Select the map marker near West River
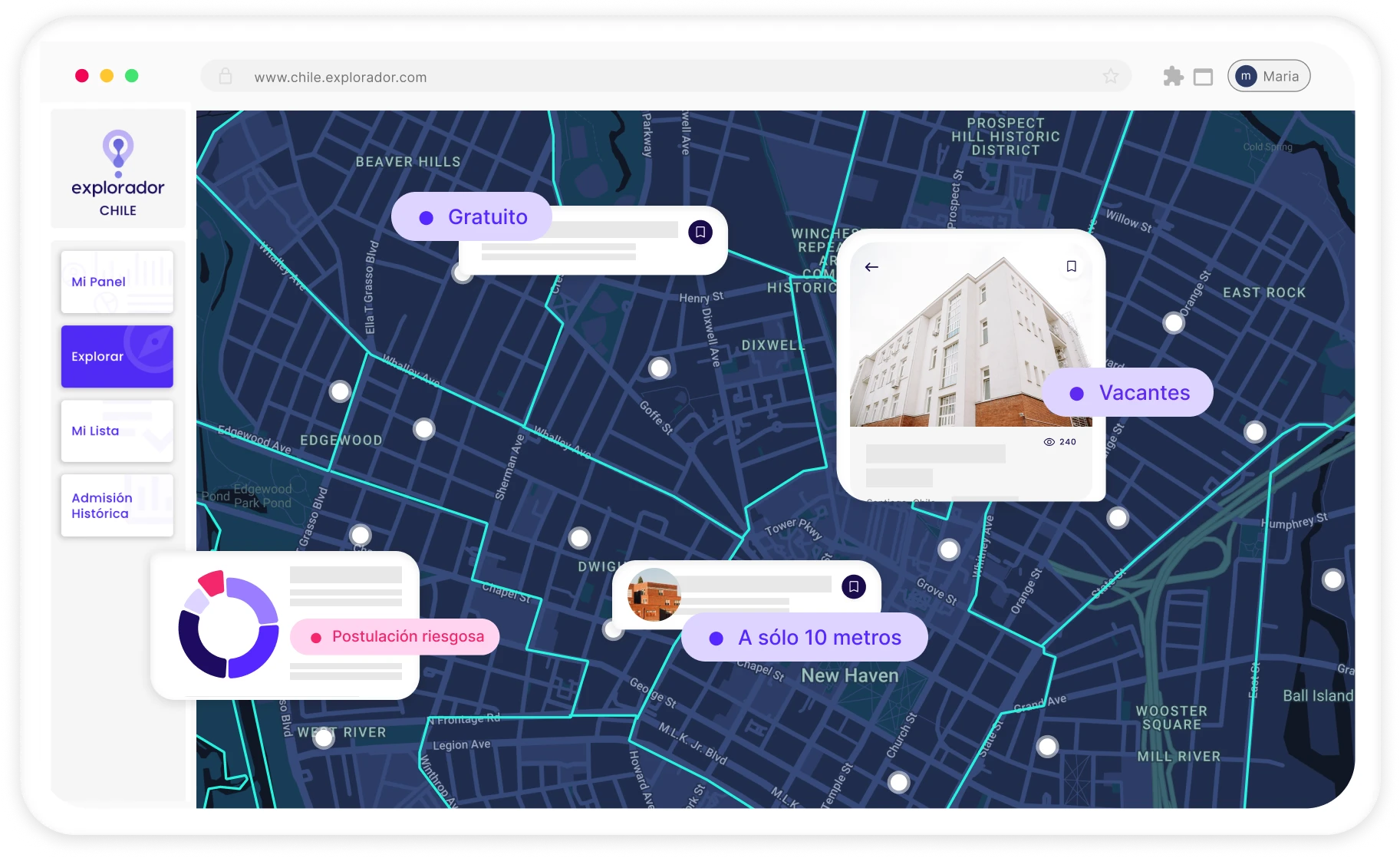This screenshot has height=858, width=1400. tap(324, 738)
